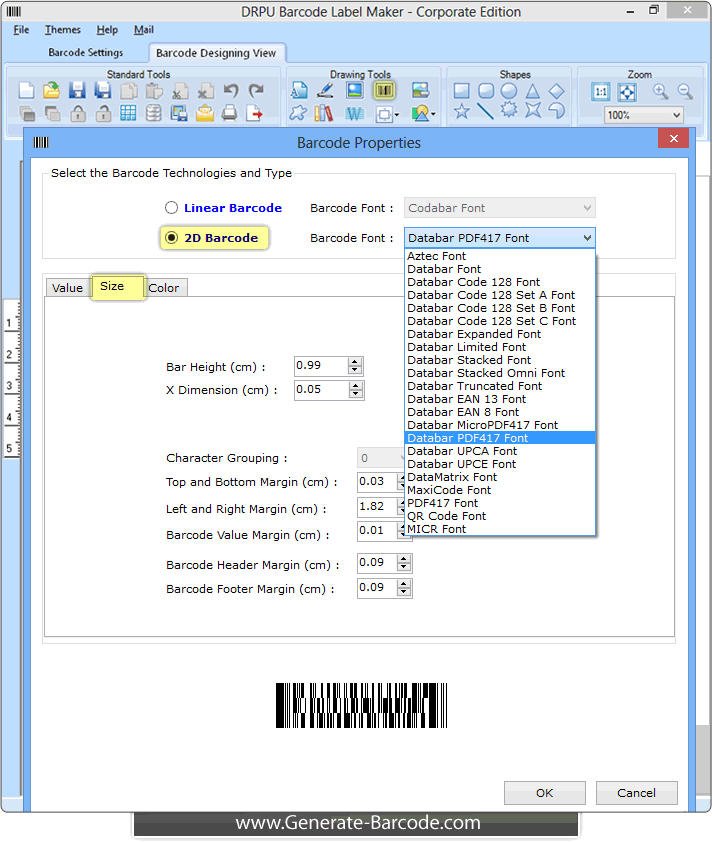Click the new document icon
The height and width of the screenshot is (842, 712).
point(27,91)
